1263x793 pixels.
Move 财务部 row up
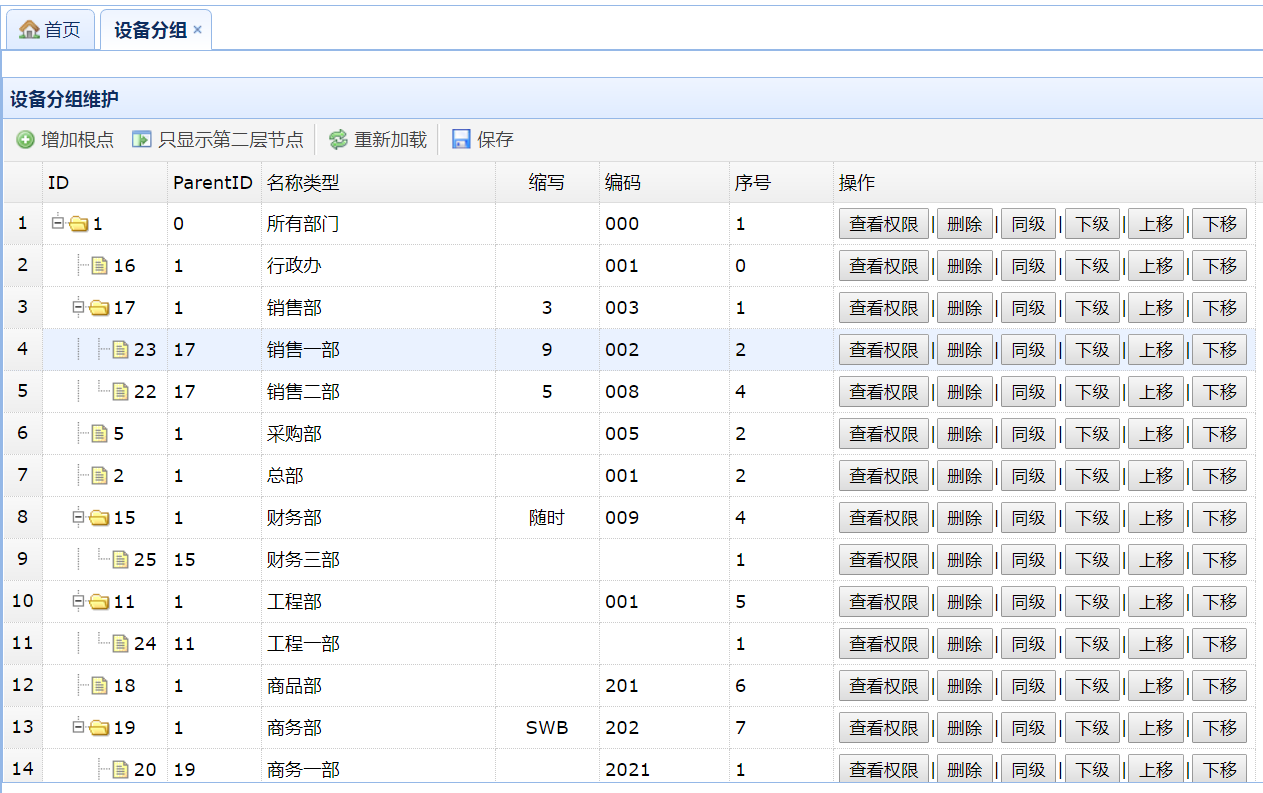coord(1156,518)
